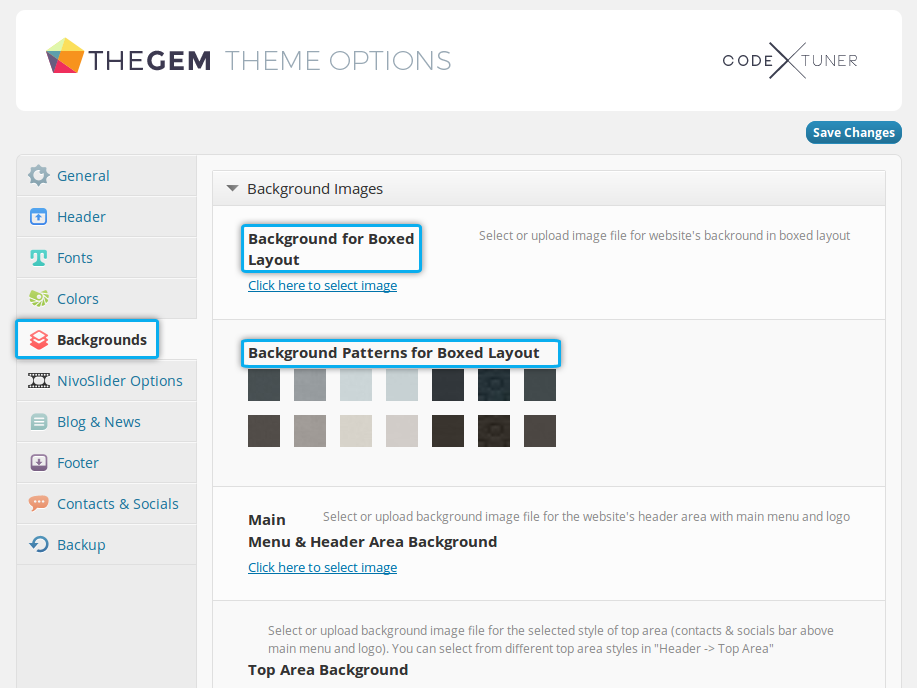Select the third light pattern in top row
The height and width of the screenshot is (688, 917).
point(356,385)
